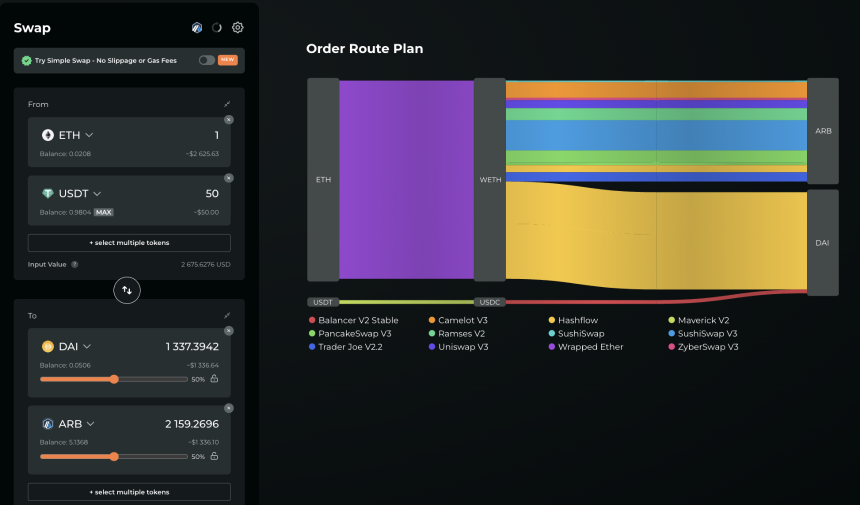This screenshot has height=505, width=860.
Task: Click the Hashflow legend dot
Action: (x=552, y=320)
